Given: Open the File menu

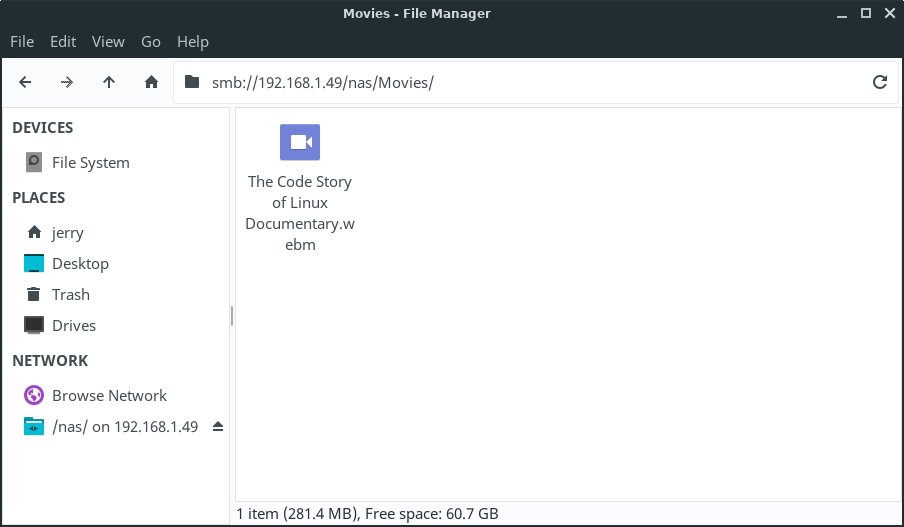Looking at the screenshot, I should 22,41.
